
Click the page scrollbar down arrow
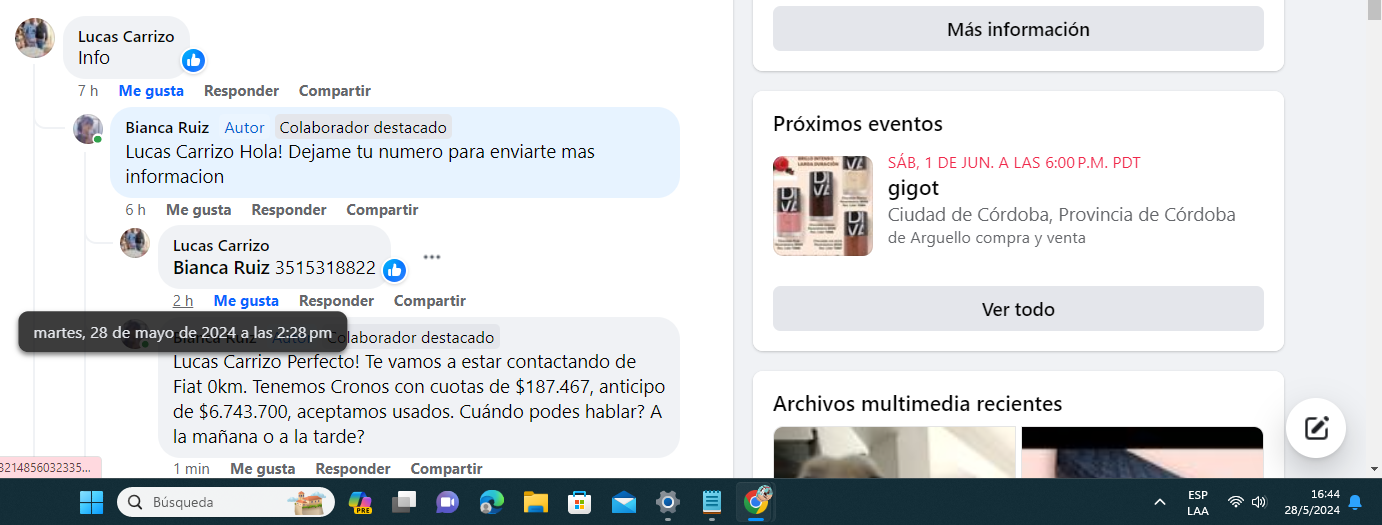[1374, 468]
